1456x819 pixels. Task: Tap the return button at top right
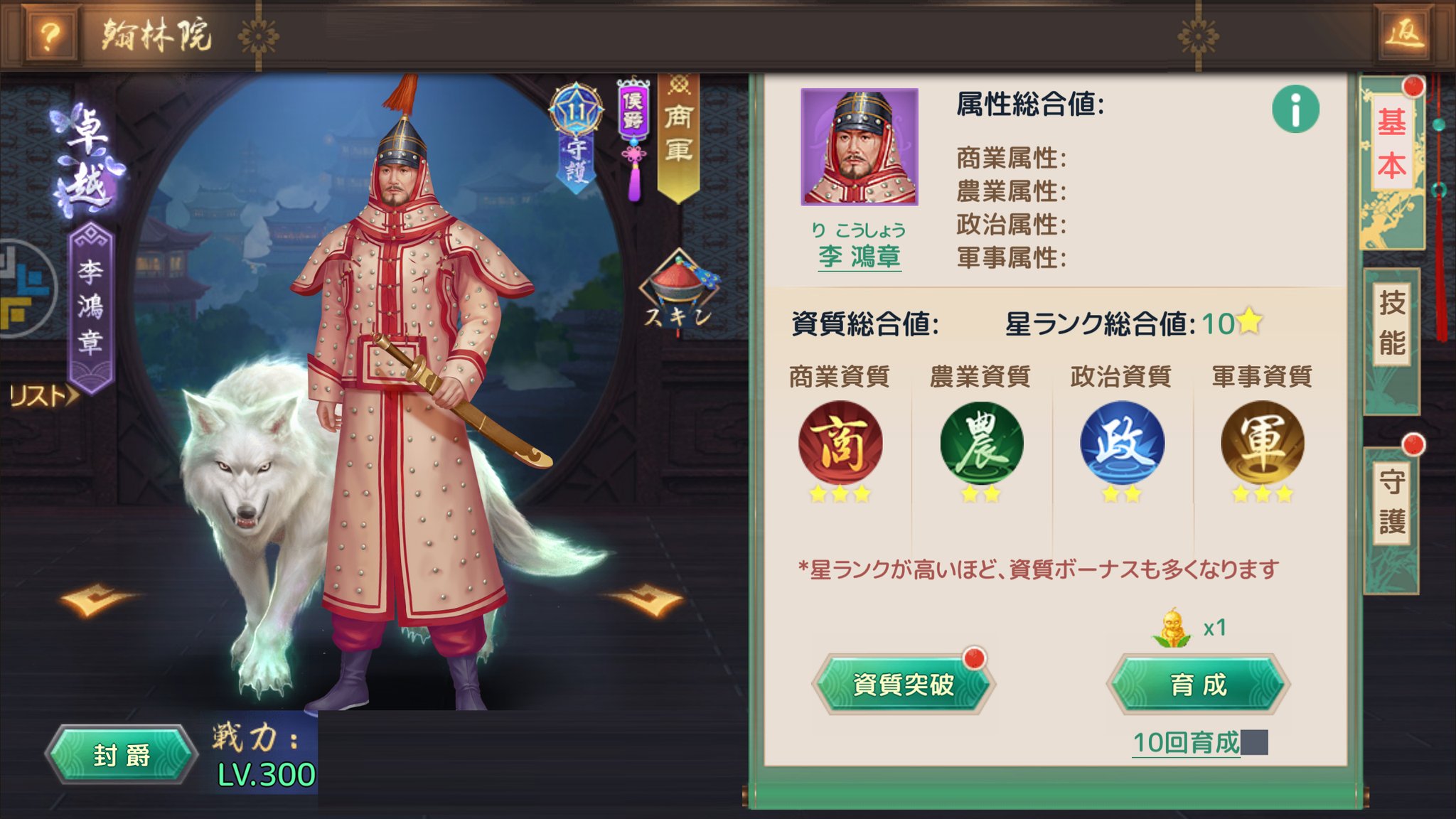pyautogui.click(x=1406, y=33)
